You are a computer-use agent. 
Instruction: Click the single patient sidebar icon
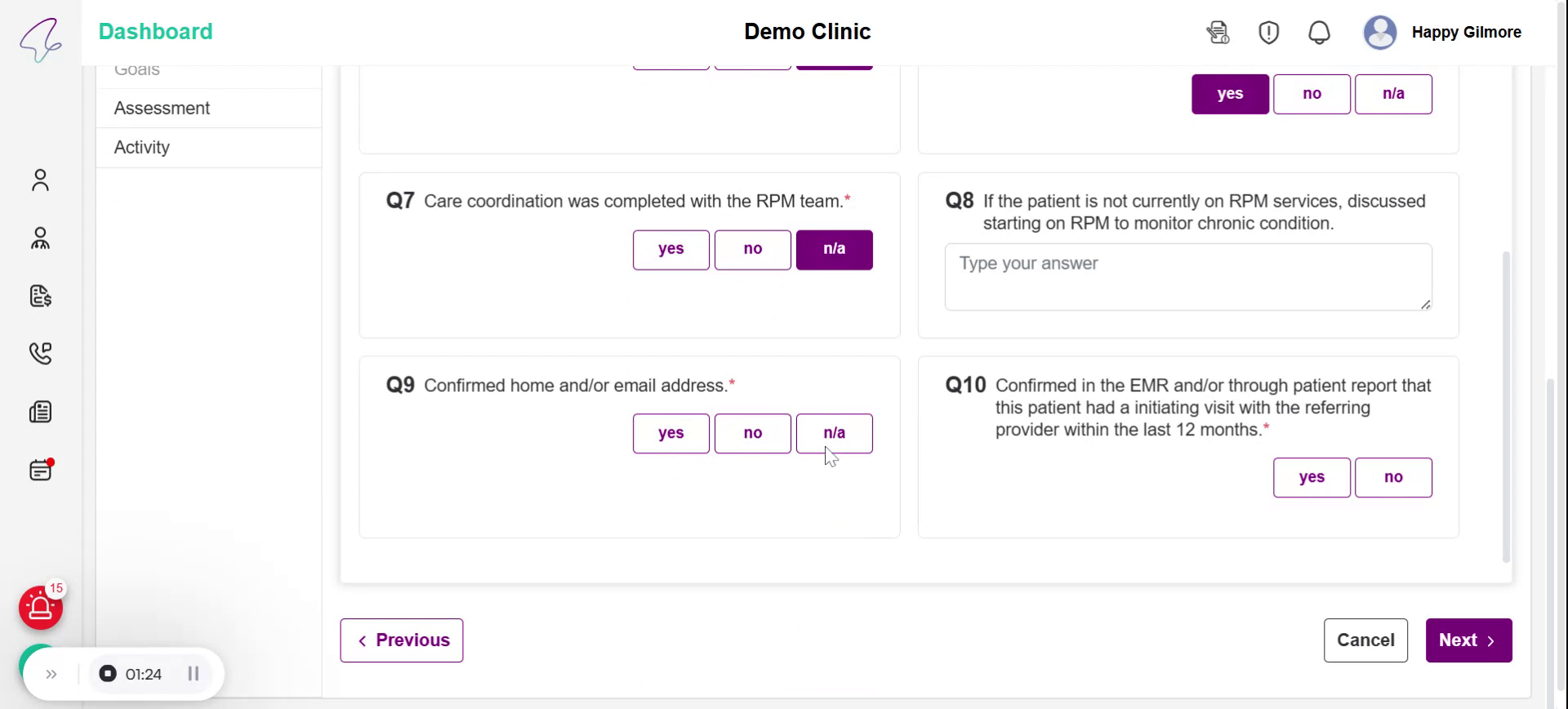click(40, 180)
